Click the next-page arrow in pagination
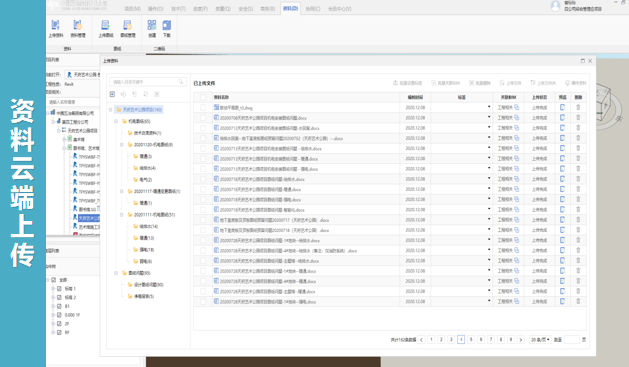Image resolution: width=629 pixels, height=367 pixels. [521, 340]
